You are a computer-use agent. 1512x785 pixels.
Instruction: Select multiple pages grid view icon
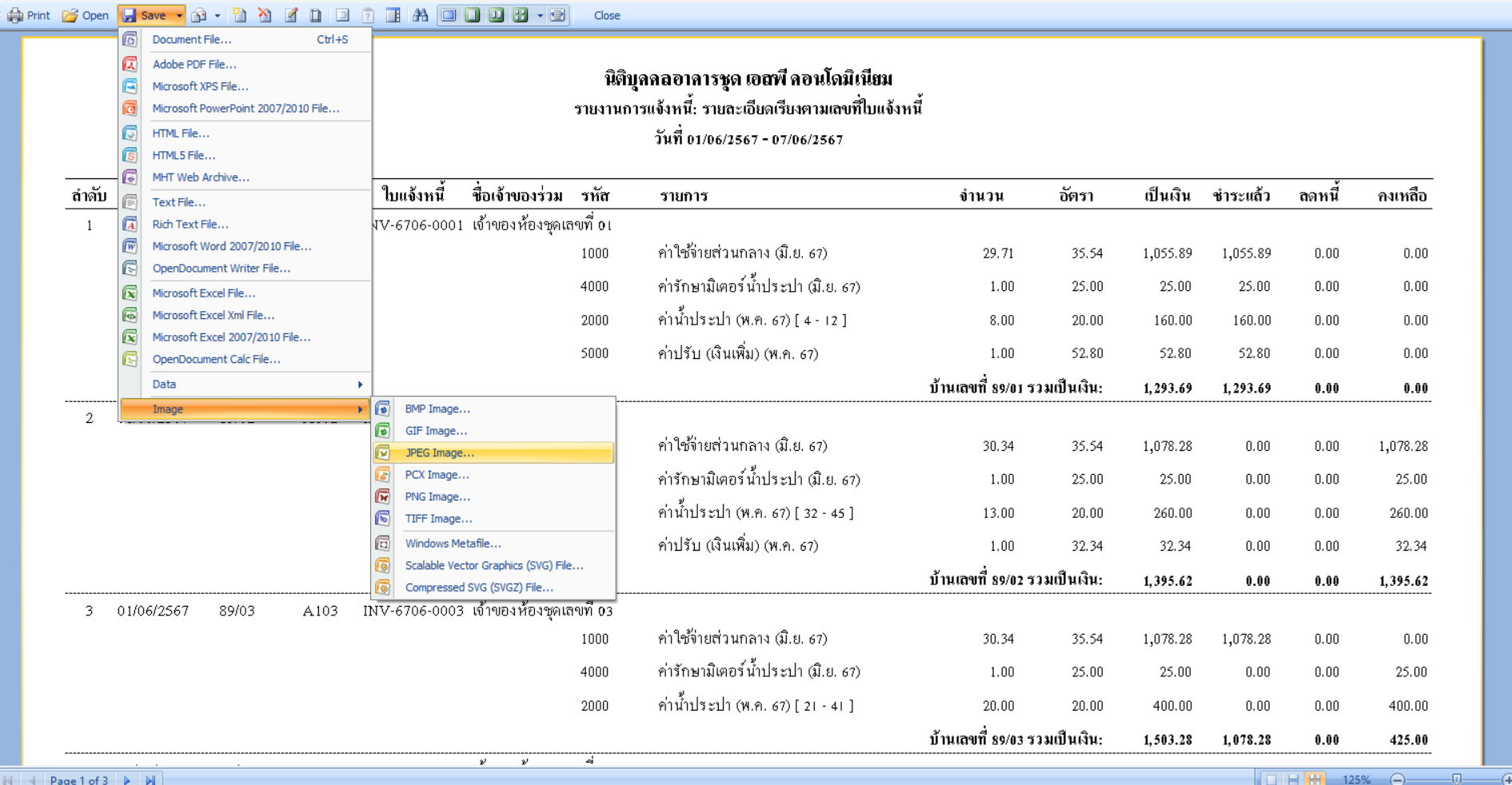(521, 15)
